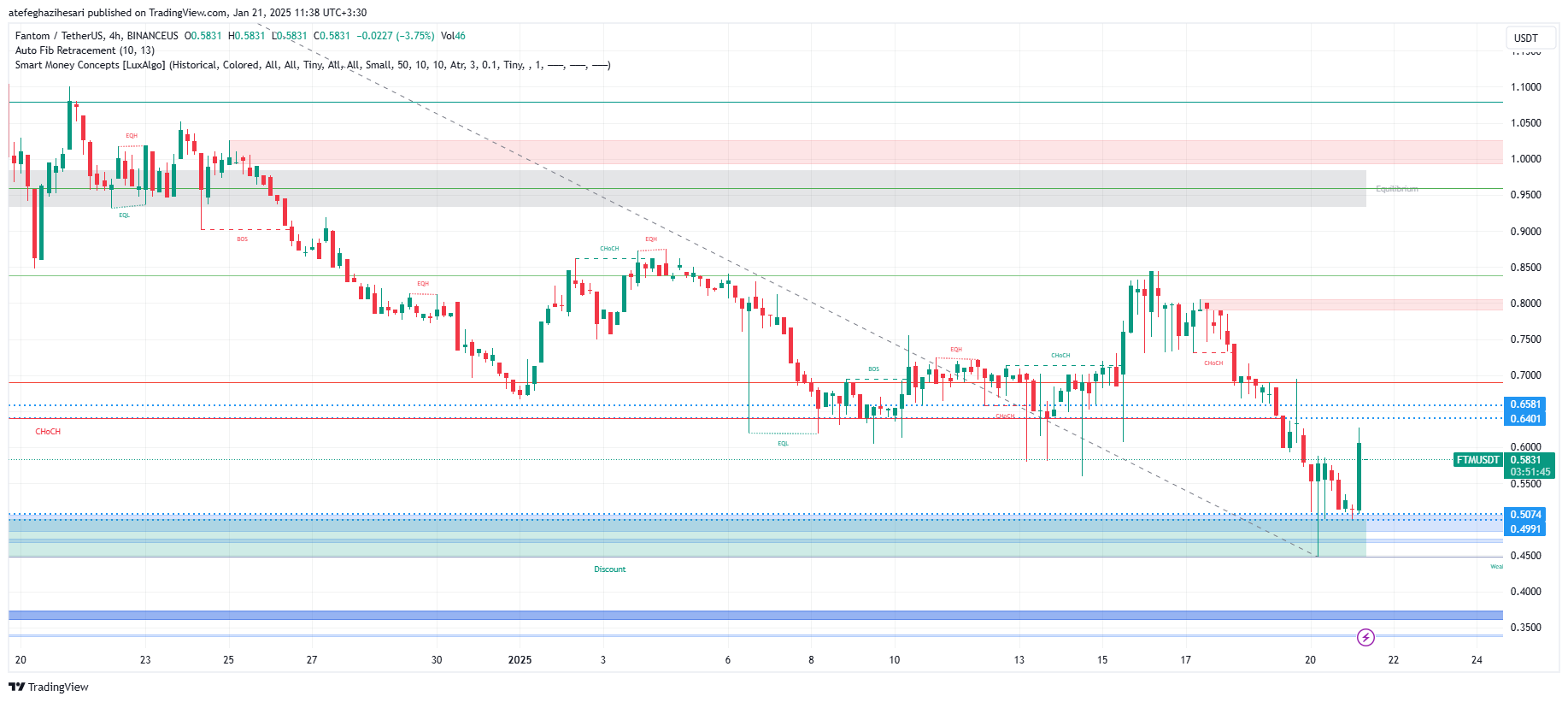Click the 0.5074 blue price label

[x=1526, y=515]
